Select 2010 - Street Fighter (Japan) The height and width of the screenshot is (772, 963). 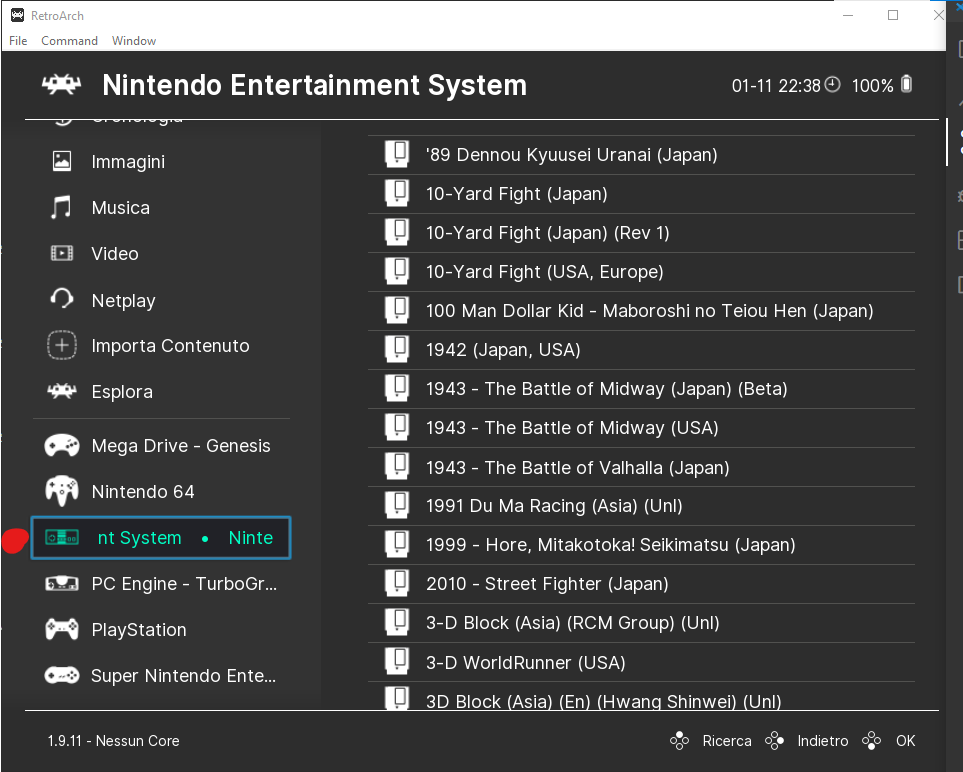coord(641,584)
